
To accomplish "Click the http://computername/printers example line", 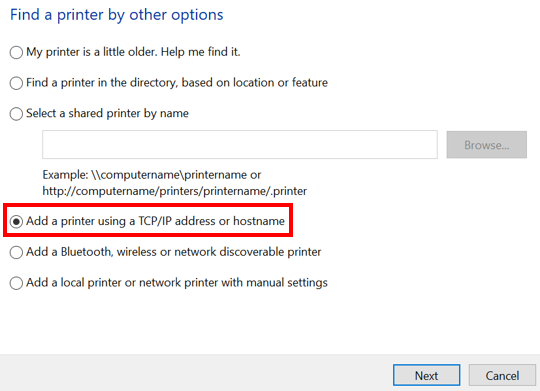I will (x=175, y=191).
